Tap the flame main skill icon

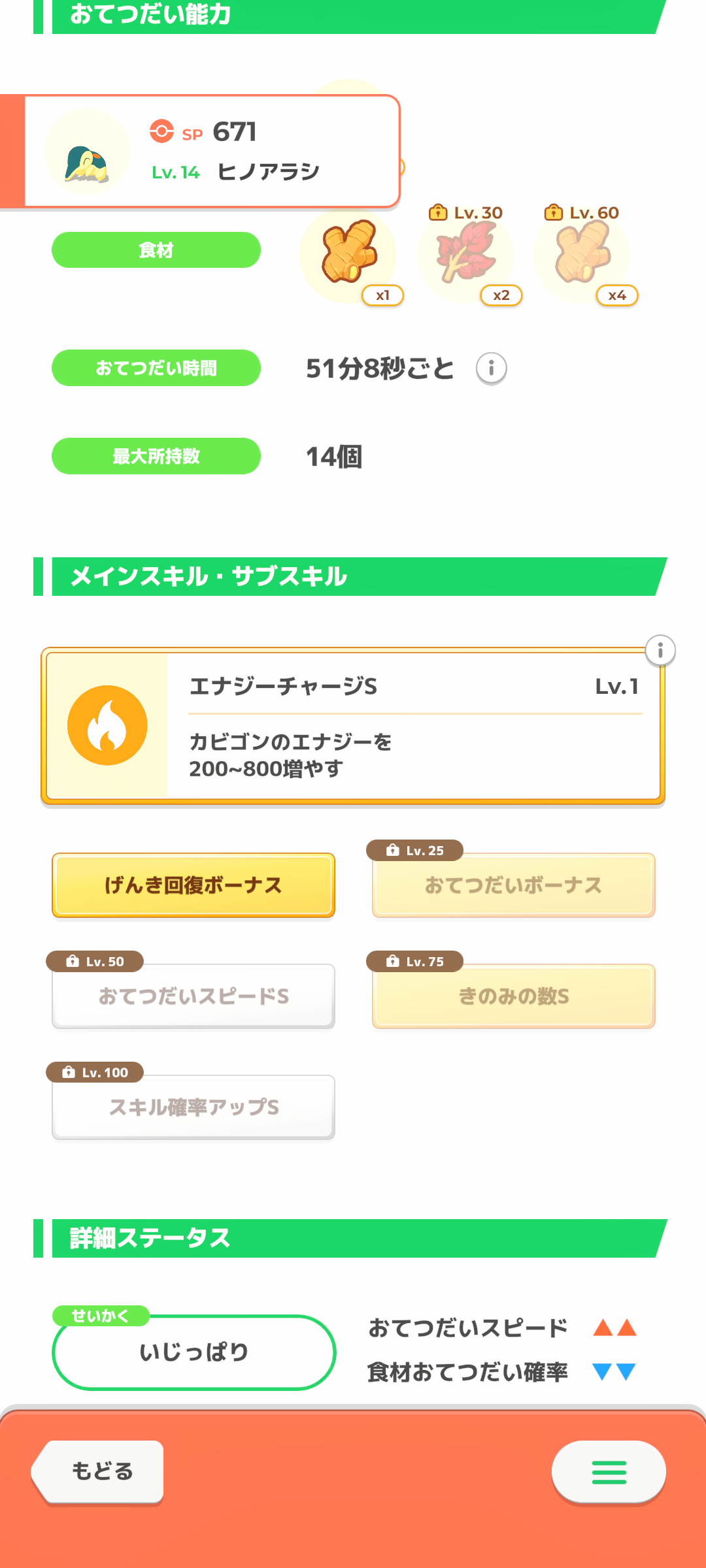coord(107,725)
